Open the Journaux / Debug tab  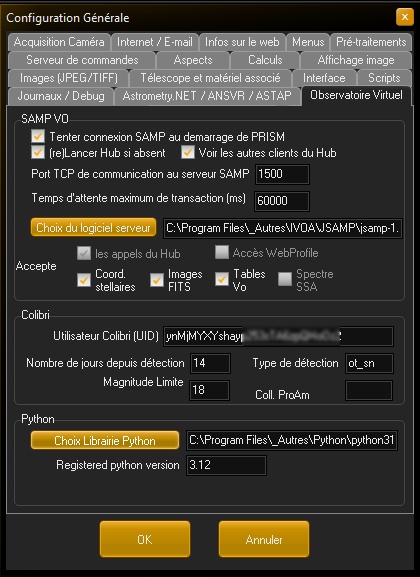(x=61, y=96)
